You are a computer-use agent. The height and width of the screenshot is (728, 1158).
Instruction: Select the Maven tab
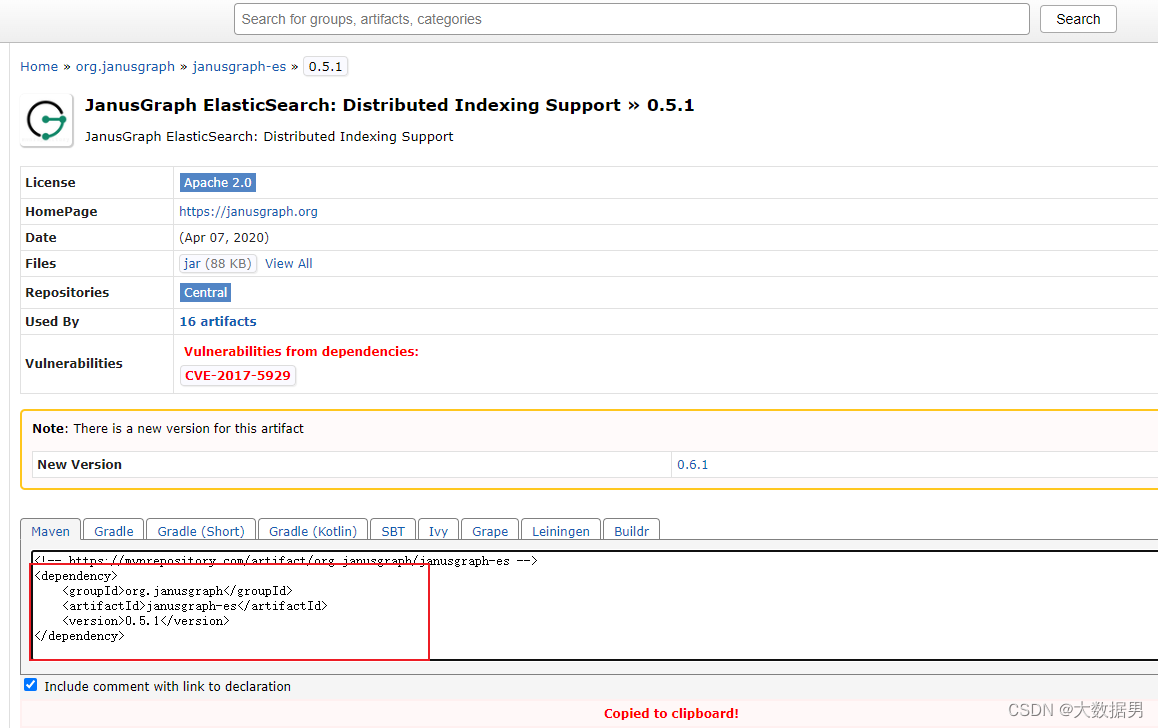pos(50,531)
